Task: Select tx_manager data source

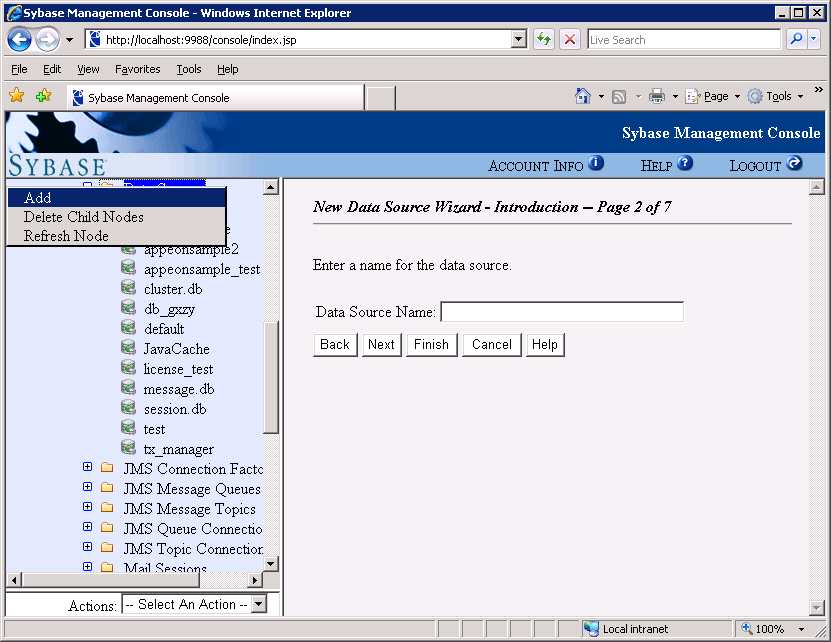Action: pos(179,450)
